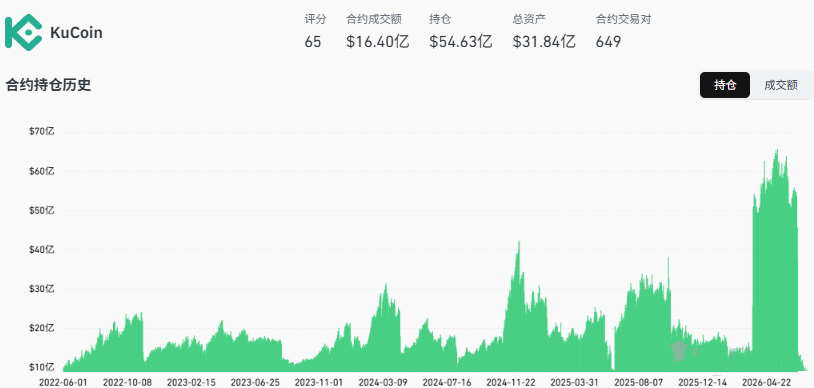
Task: Select the 2026-04-22 peak area on chart
Action: [x=775, y=260]
